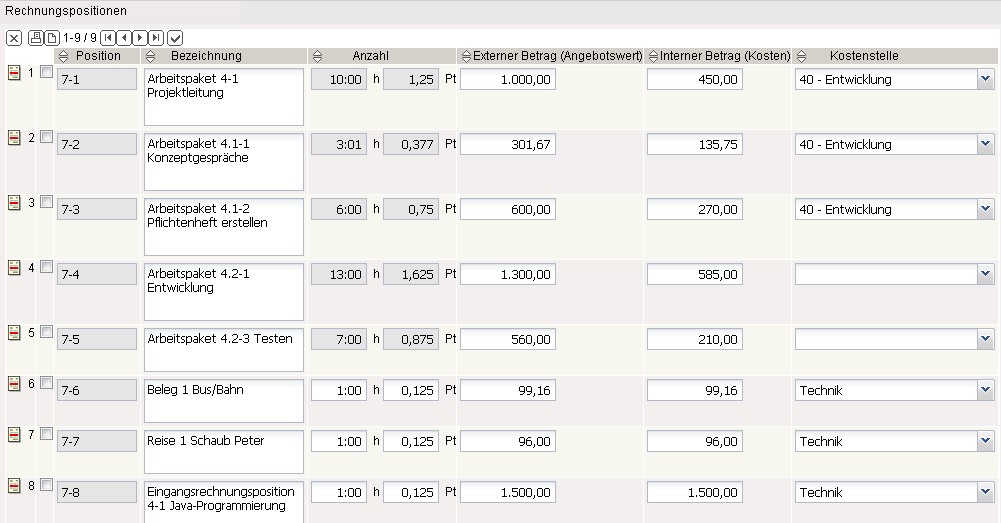Open Kostenstelle dropdown for Konzeptgespräche row
This screenshot has height=523, width=1001.
point(985,144)
